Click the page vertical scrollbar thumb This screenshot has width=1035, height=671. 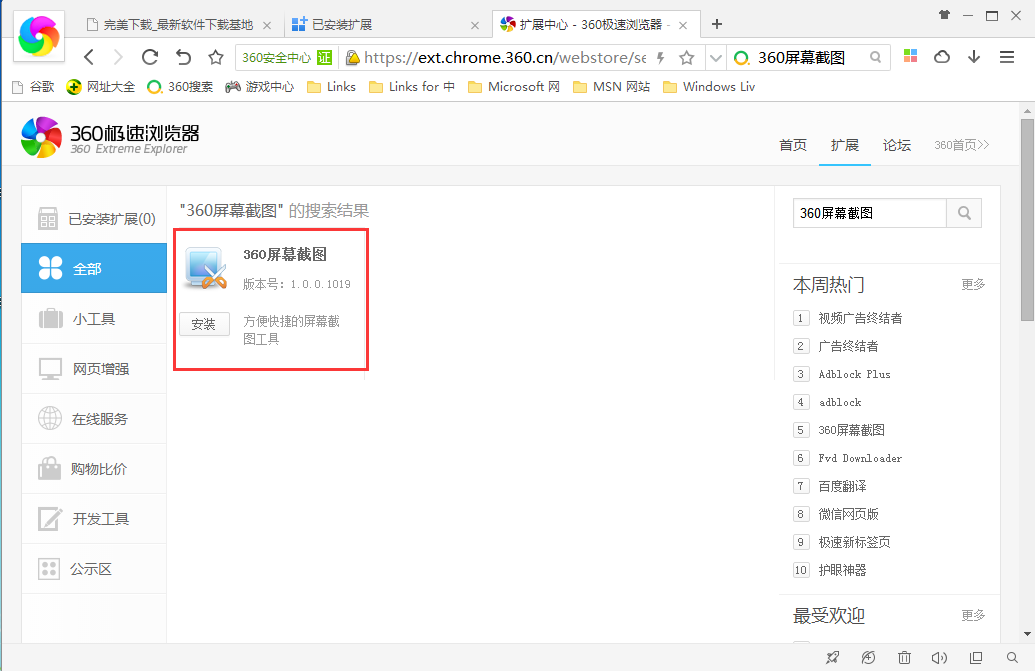coord(1027,220)
